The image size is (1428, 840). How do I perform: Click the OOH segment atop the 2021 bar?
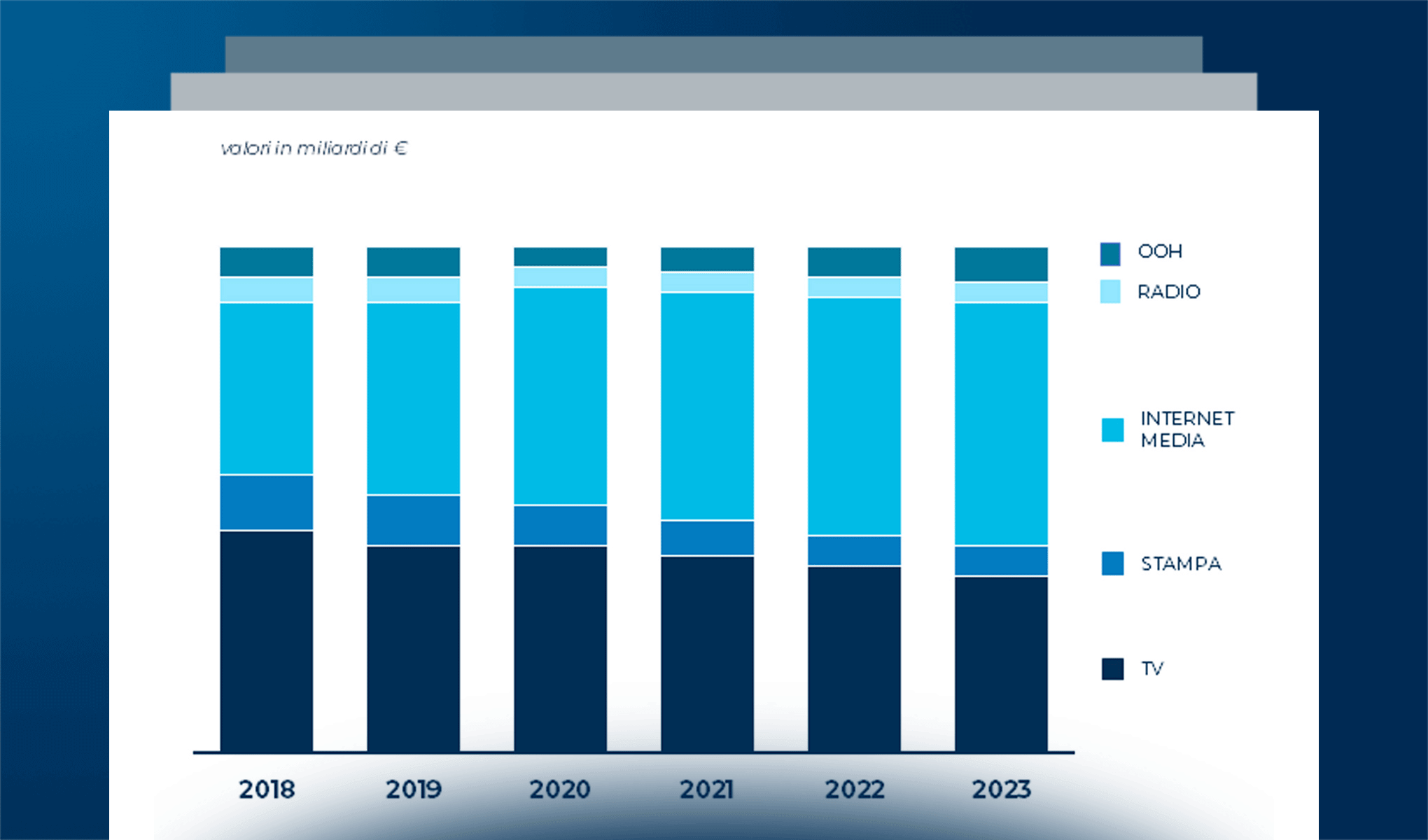tap(707, 259)
